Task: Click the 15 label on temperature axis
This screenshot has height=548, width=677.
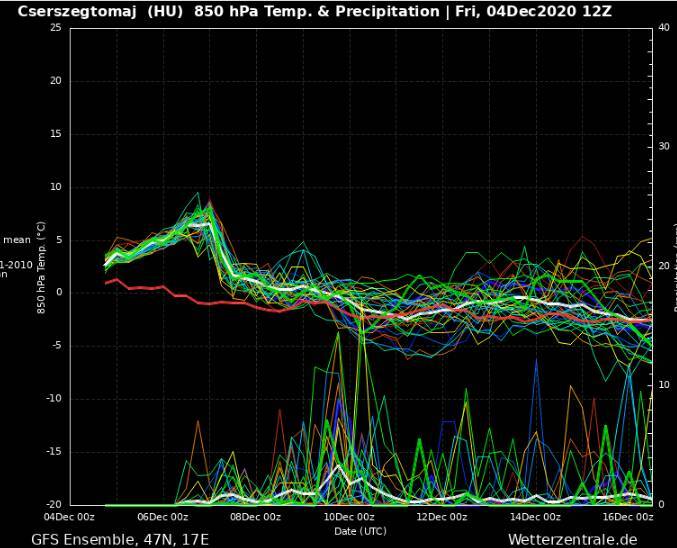Action: coord(55,134)
